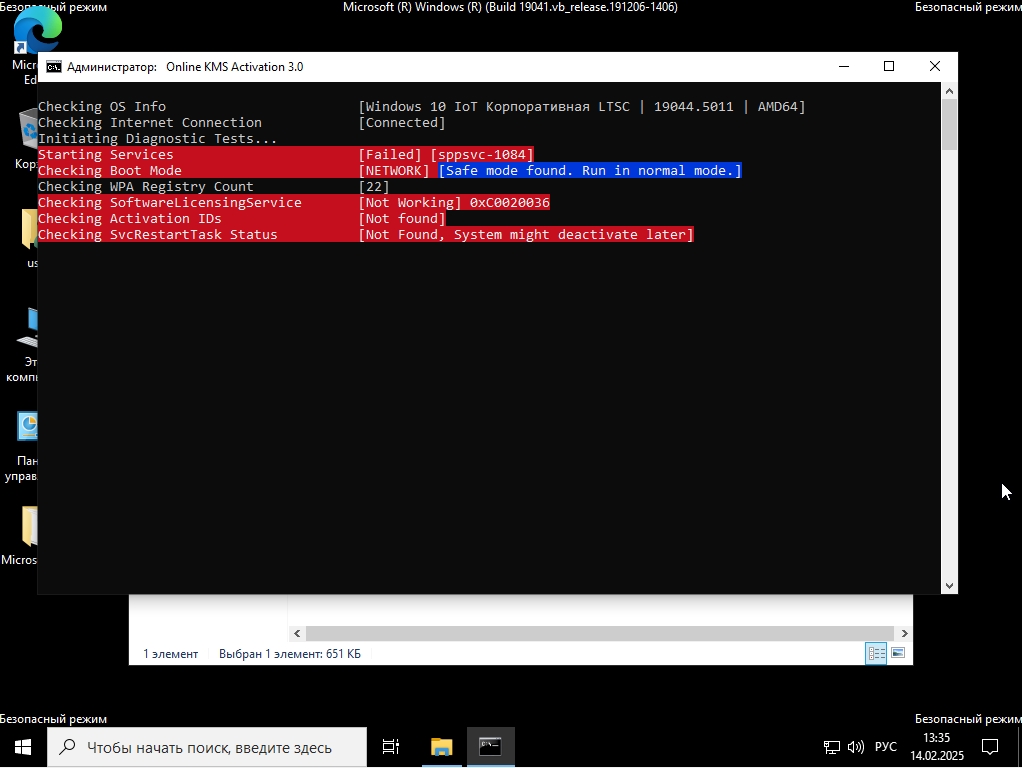Open Task View from the taskbar
Viewport: 1022px width, 768px height.
pyautogui.click(x=390, y=747)
